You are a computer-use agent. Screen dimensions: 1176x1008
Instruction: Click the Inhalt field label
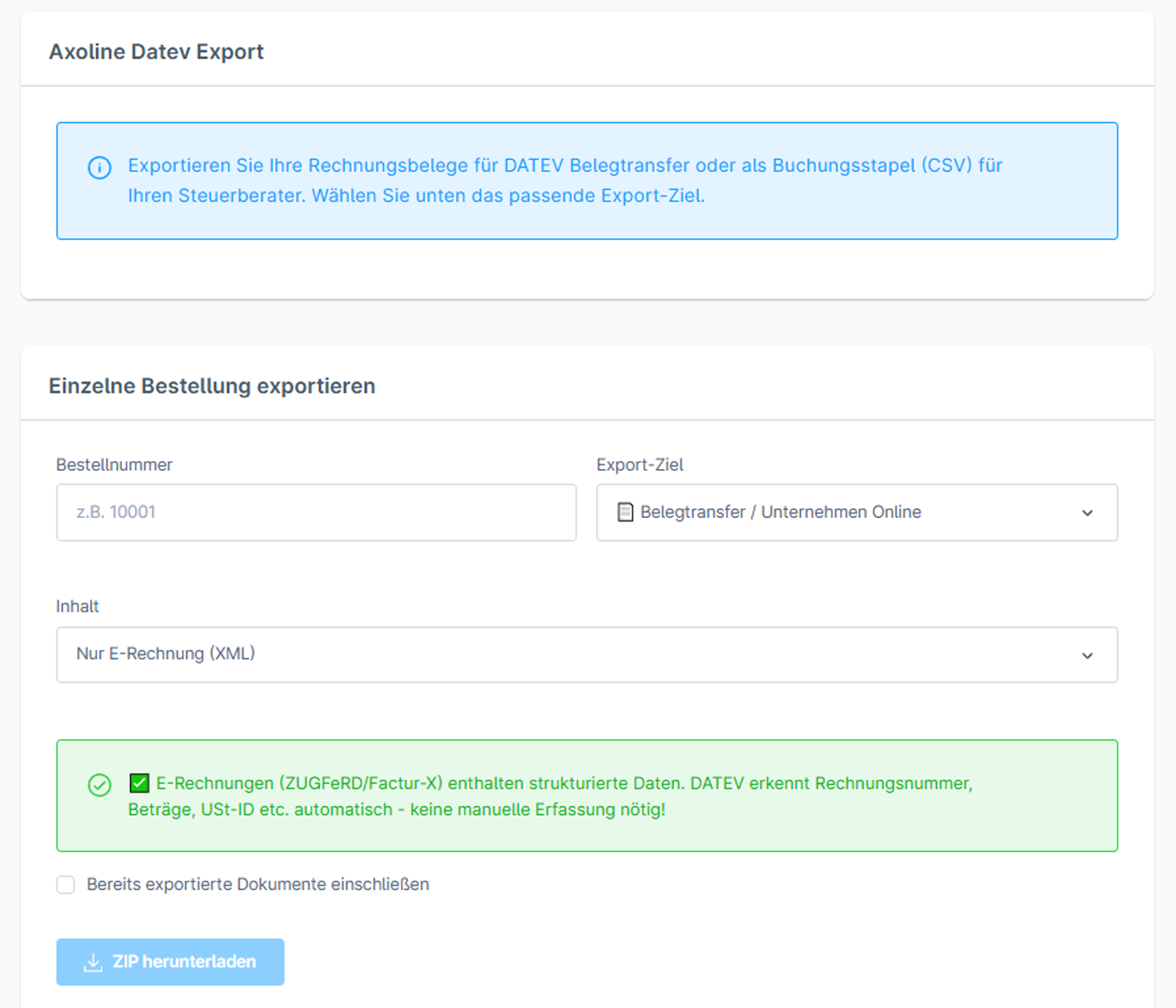click(77, 606)
